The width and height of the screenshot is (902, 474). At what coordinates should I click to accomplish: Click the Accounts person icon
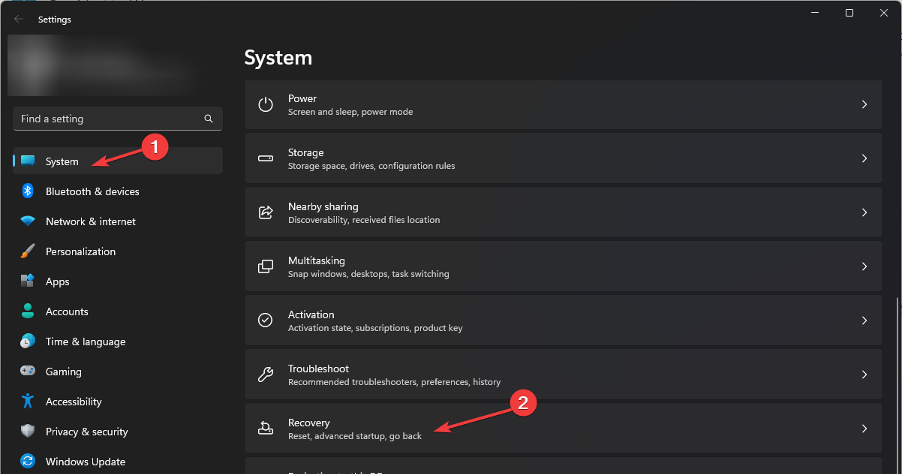28,311
